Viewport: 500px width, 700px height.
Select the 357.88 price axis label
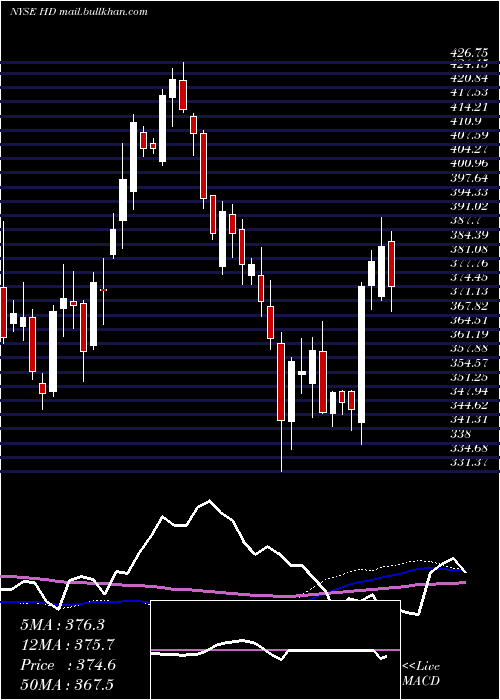pyautogui.click(x=469, y=348)
